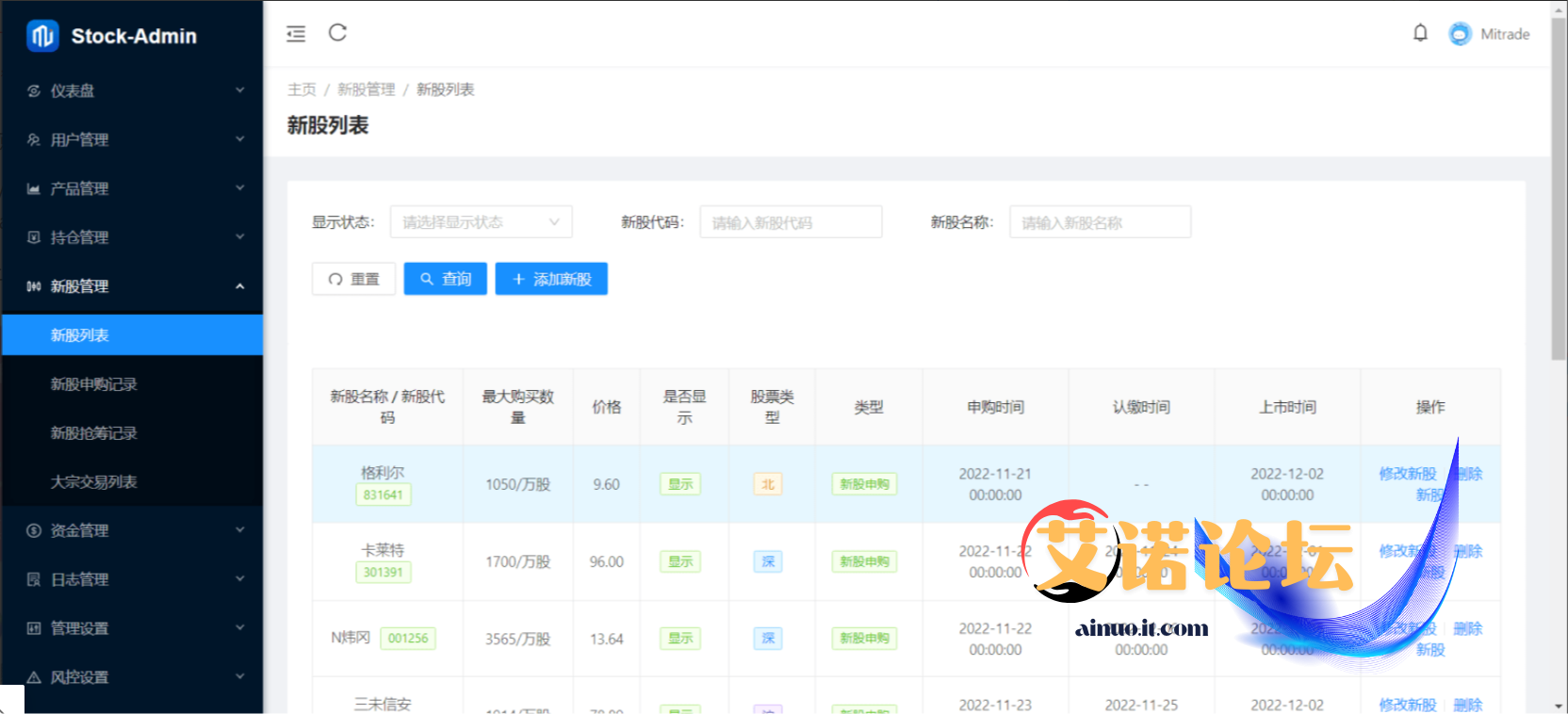Viewport: 1568px width, 714px height.
Task: Click stock code tag 831641
Action: (x=383, y=495)
